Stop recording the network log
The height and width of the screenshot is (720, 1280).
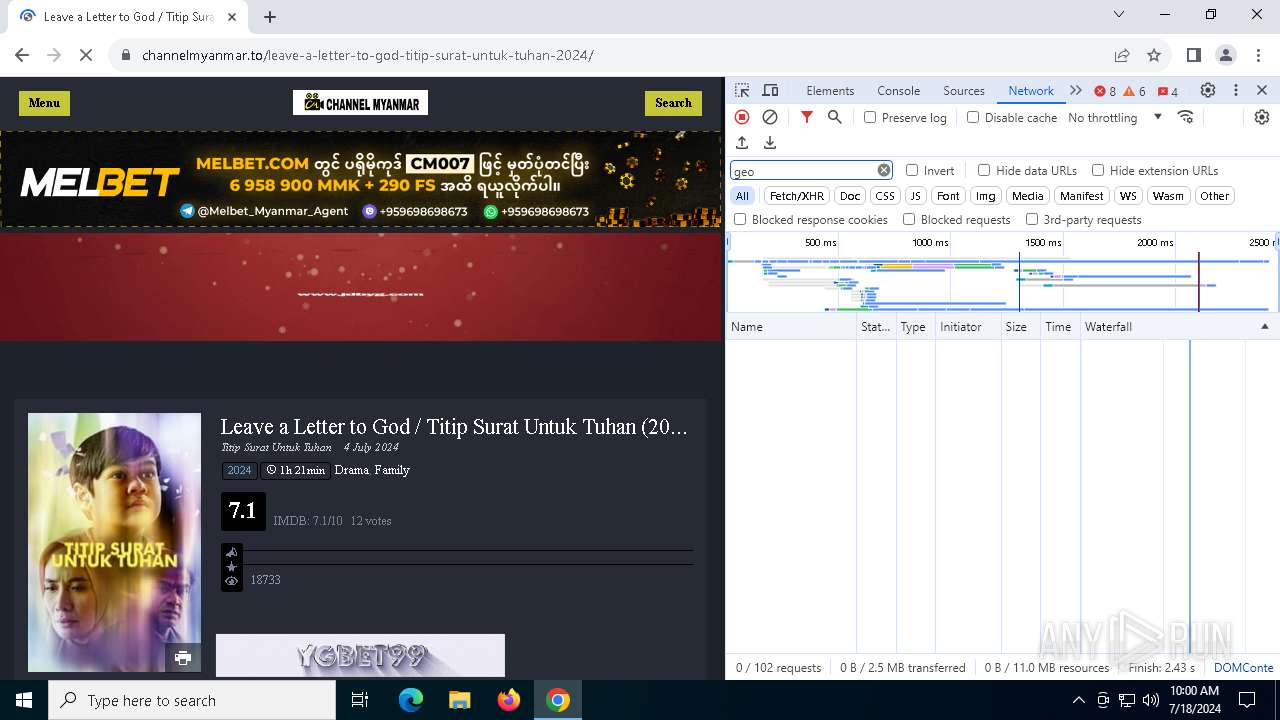tap(742, 117)
